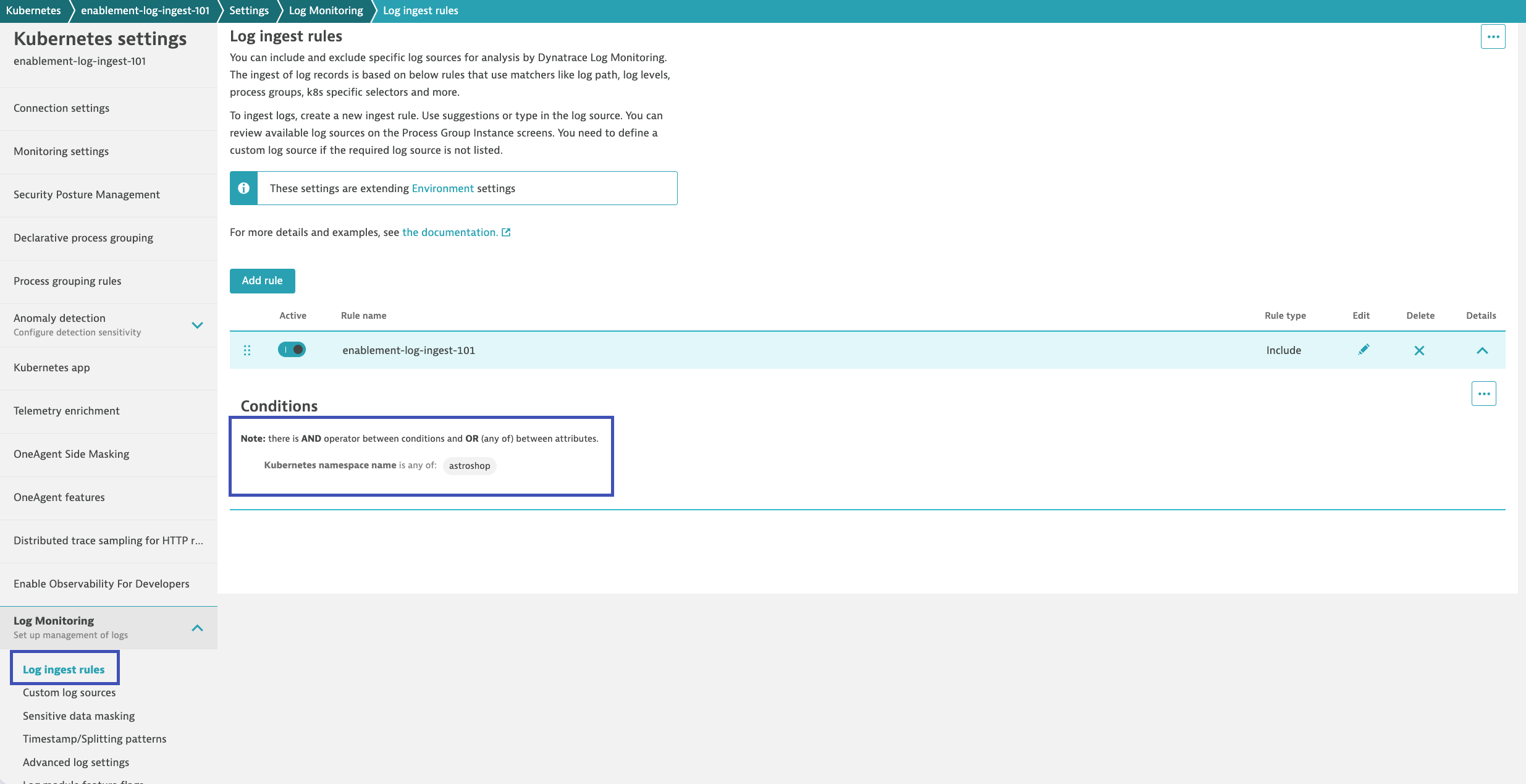Grab the drag handle of enablement-log-ingest-101 rule
Viewport: 1526px width, 784px height.
click(x=247, y=350)
